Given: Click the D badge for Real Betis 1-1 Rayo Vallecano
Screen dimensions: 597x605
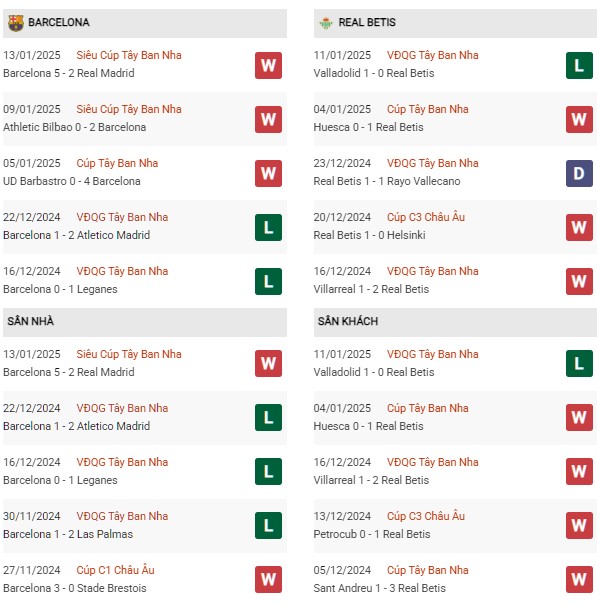Looking at the screenshot, I should point(579,173).
